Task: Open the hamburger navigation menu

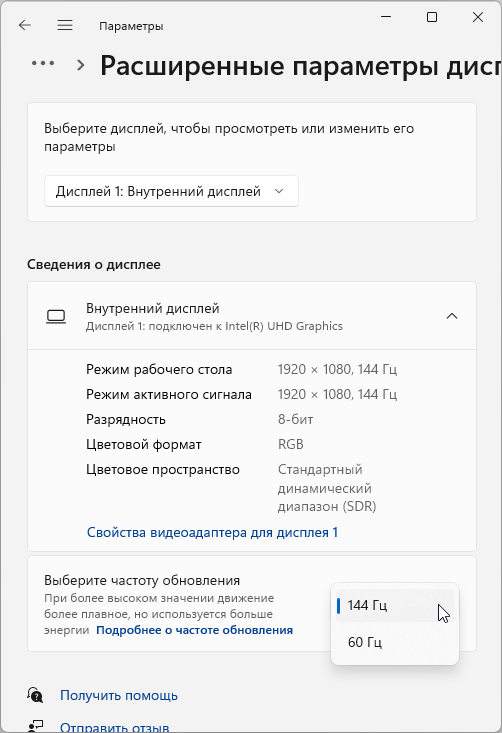Action: (65, 25)
